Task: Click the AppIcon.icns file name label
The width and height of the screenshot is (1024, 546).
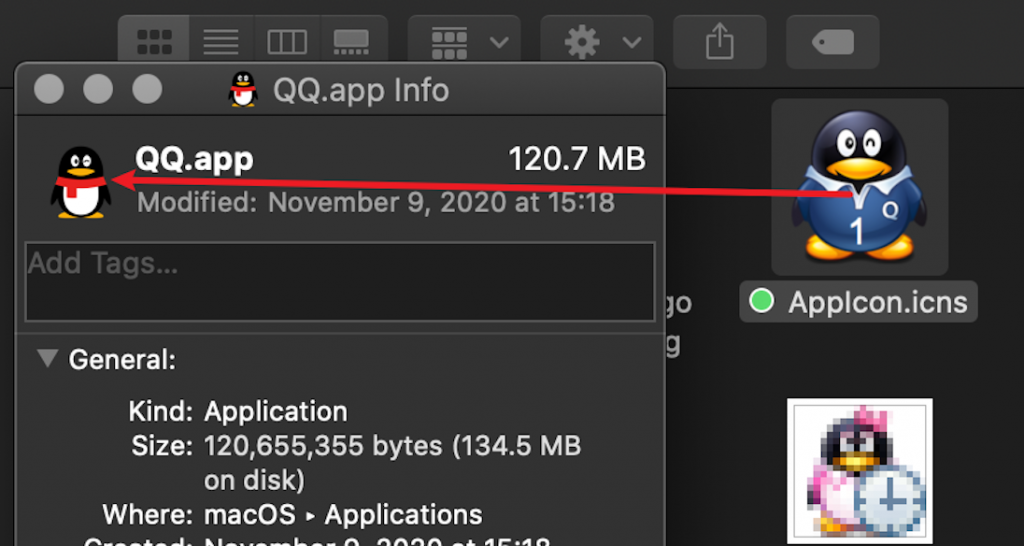Action: coord(877,302)
